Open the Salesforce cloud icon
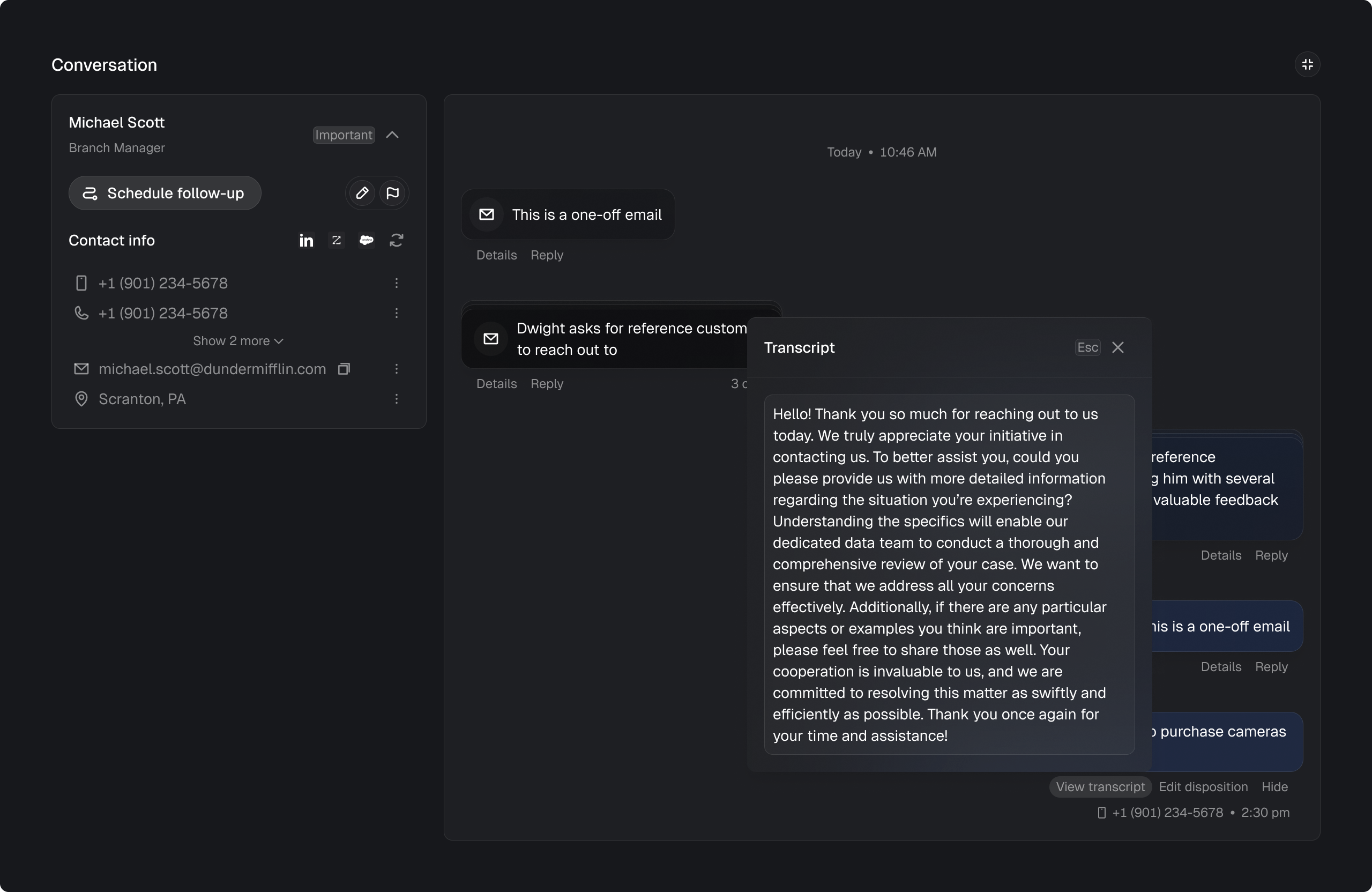Screen dimensions: 1372x892 [367, 241]
